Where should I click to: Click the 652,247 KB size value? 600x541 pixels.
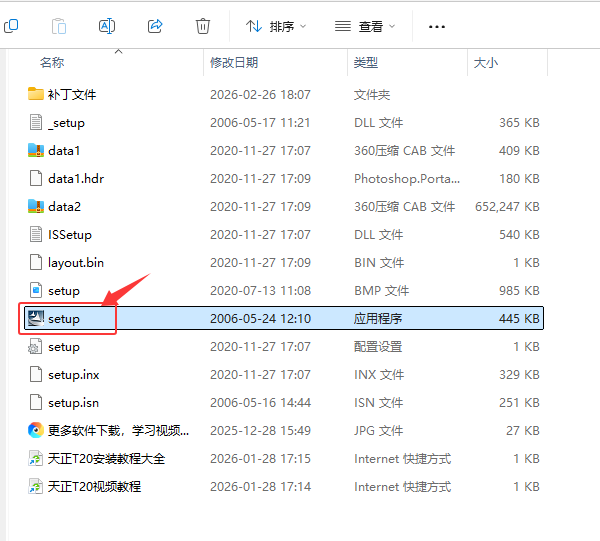507,207
